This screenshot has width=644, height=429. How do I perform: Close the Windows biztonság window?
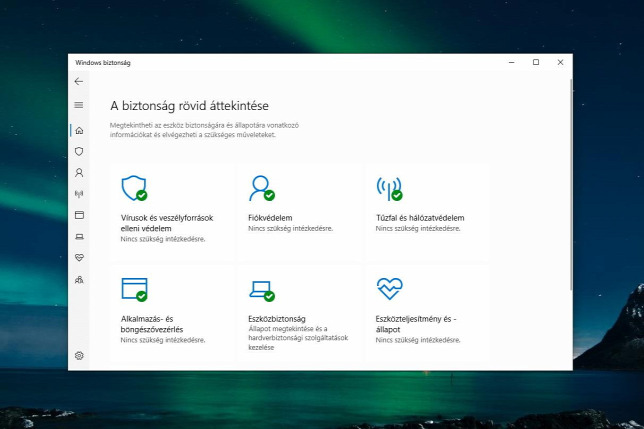click(560, 62)
